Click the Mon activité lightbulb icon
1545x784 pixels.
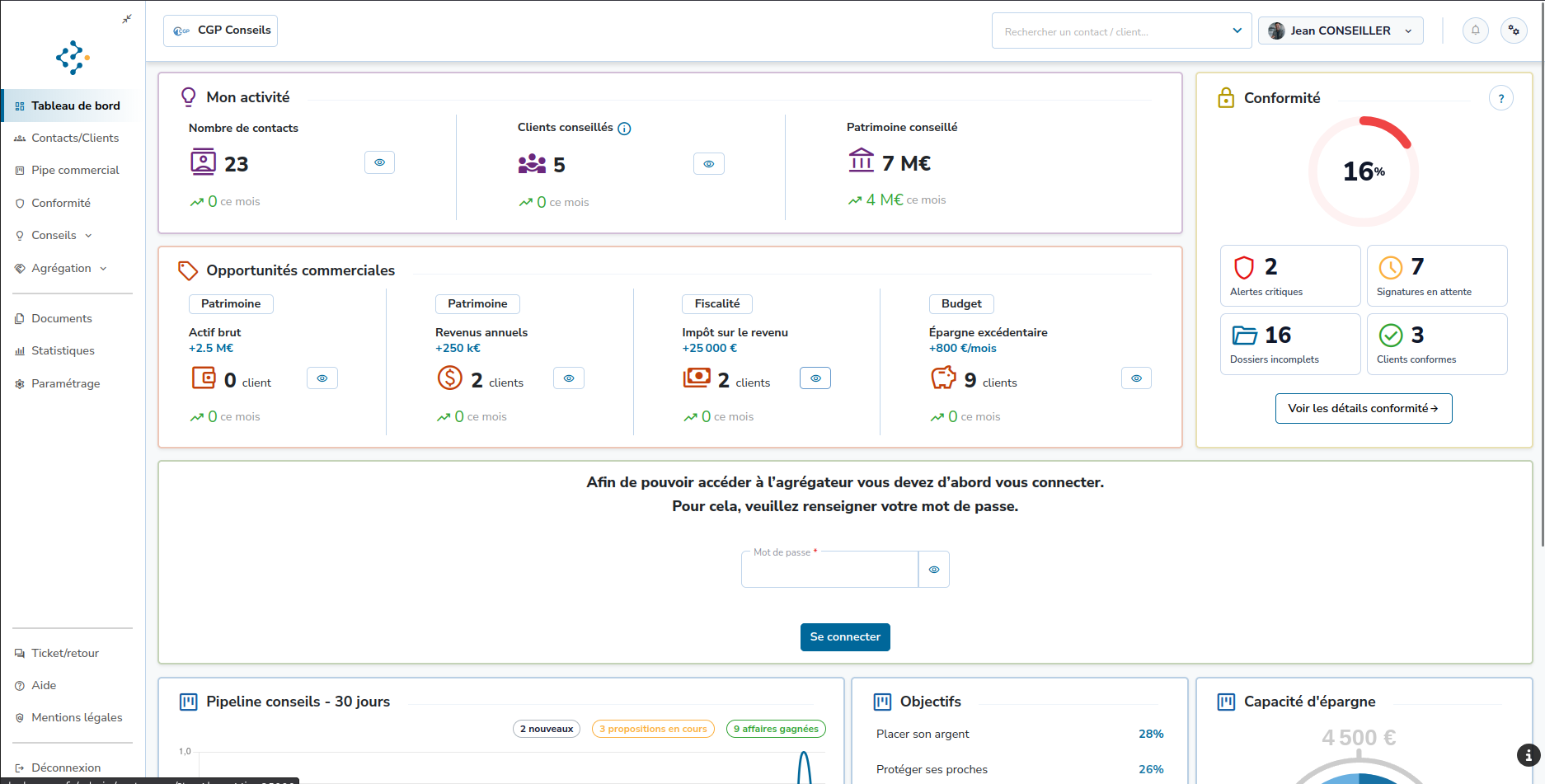click(x=189, y=97)
